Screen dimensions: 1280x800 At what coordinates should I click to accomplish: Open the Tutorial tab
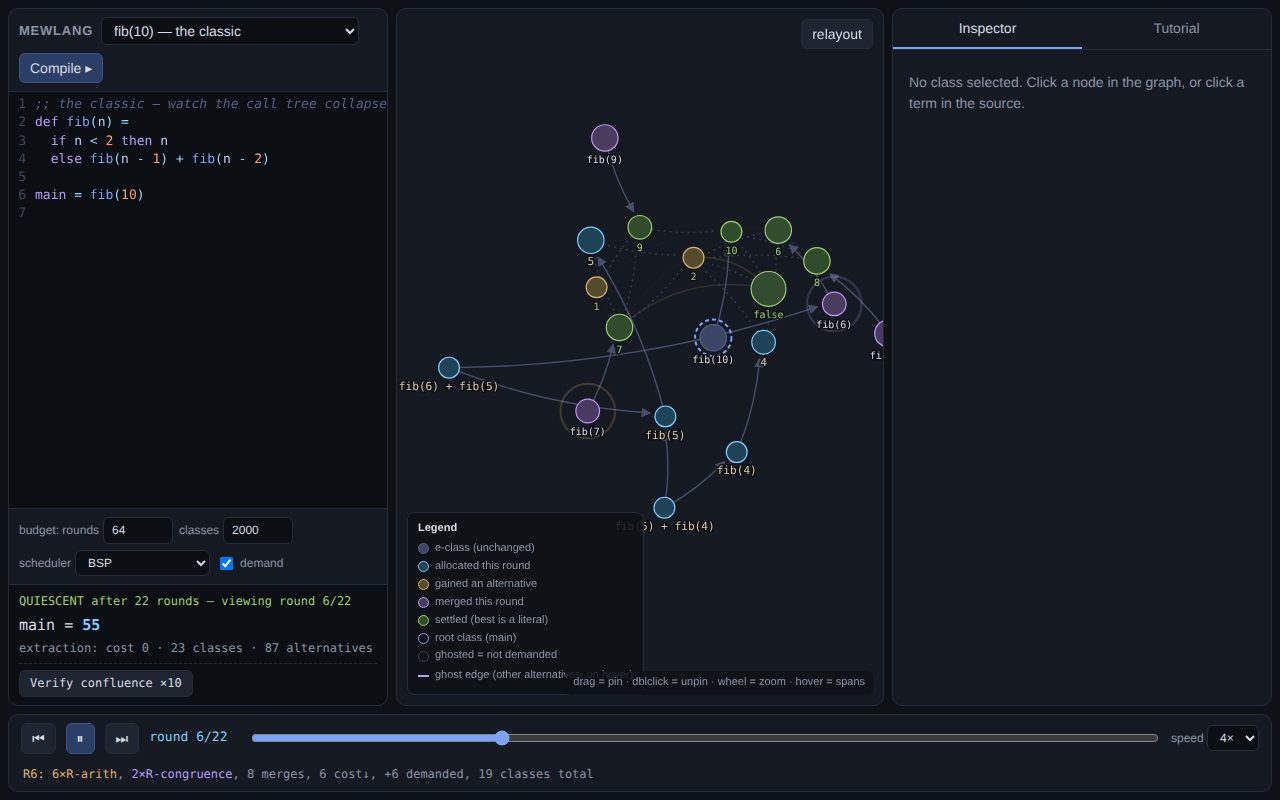(1176, 28)
